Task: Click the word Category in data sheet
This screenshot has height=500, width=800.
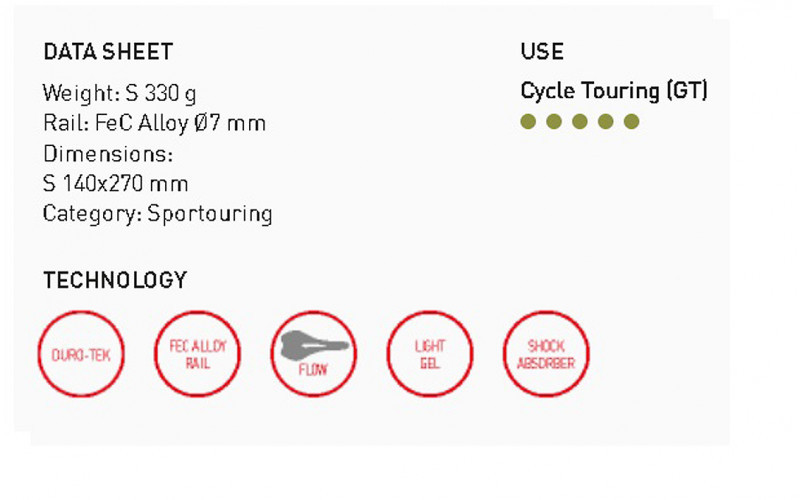Action: (90, 214)
